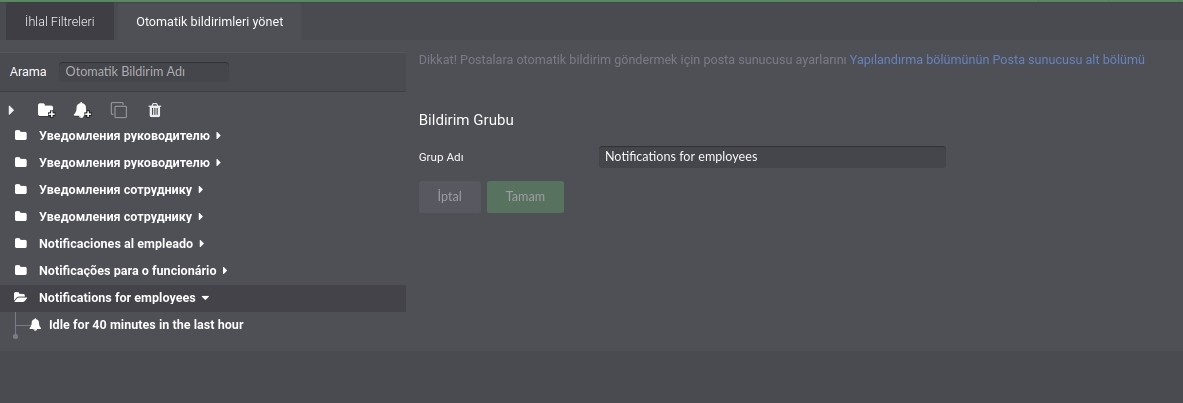The height and width of the screenshot is (403, 1183).
Task: Click the Grup Adı text field
Action: 772,157
